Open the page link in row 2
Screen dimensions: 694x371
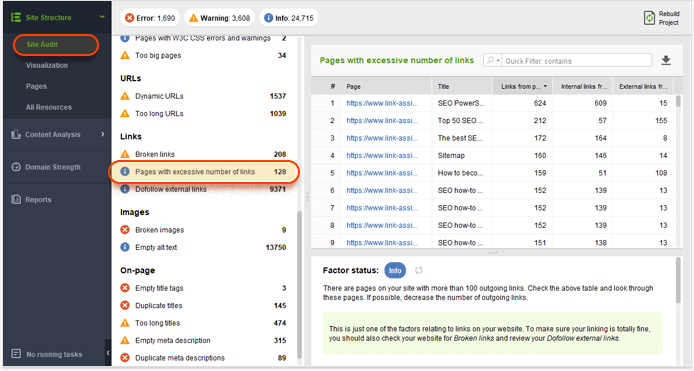pyautogui.click(x=382, y=120)
